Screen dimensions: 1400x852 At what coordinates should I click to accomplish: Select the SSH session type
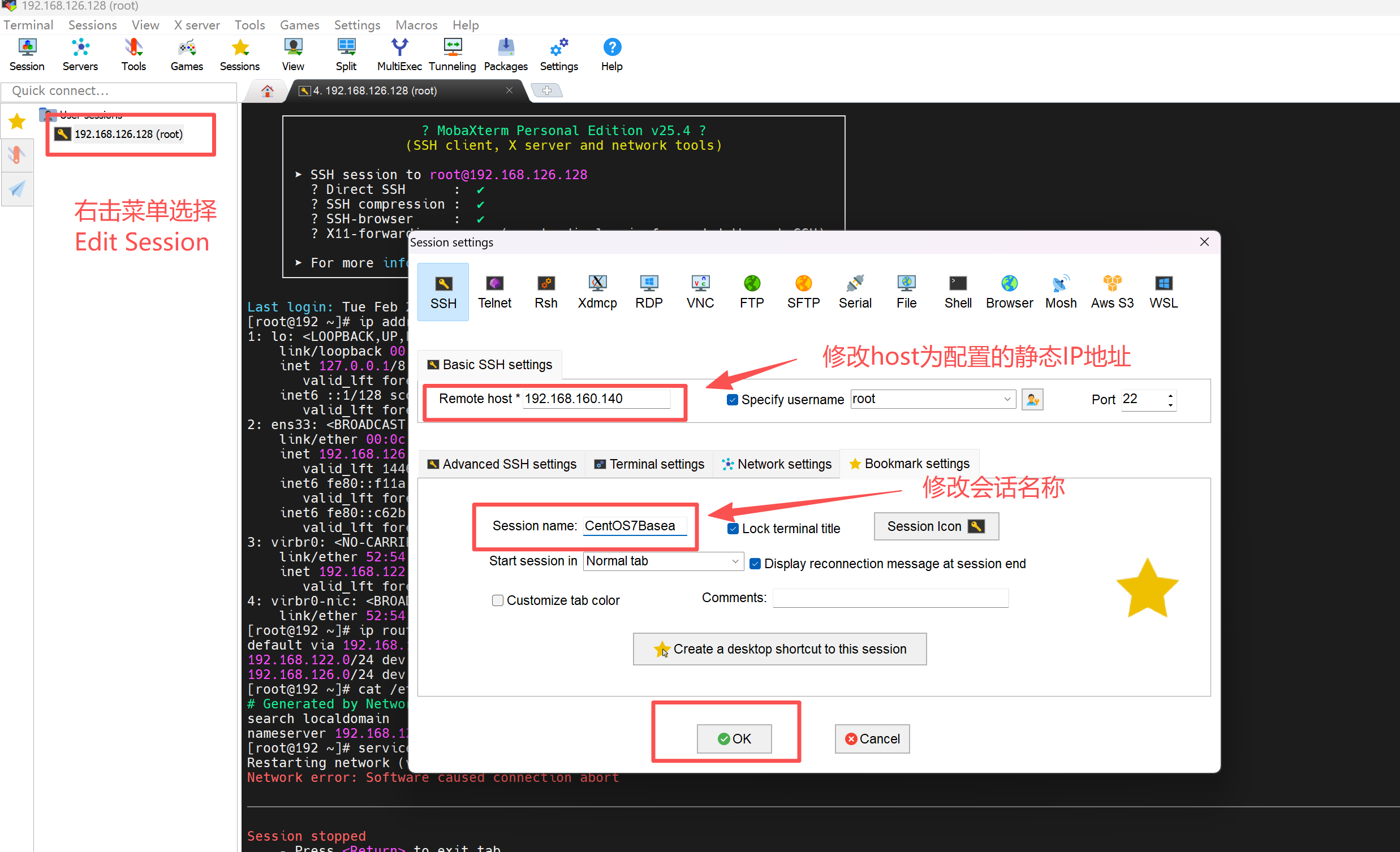[443, 292]
